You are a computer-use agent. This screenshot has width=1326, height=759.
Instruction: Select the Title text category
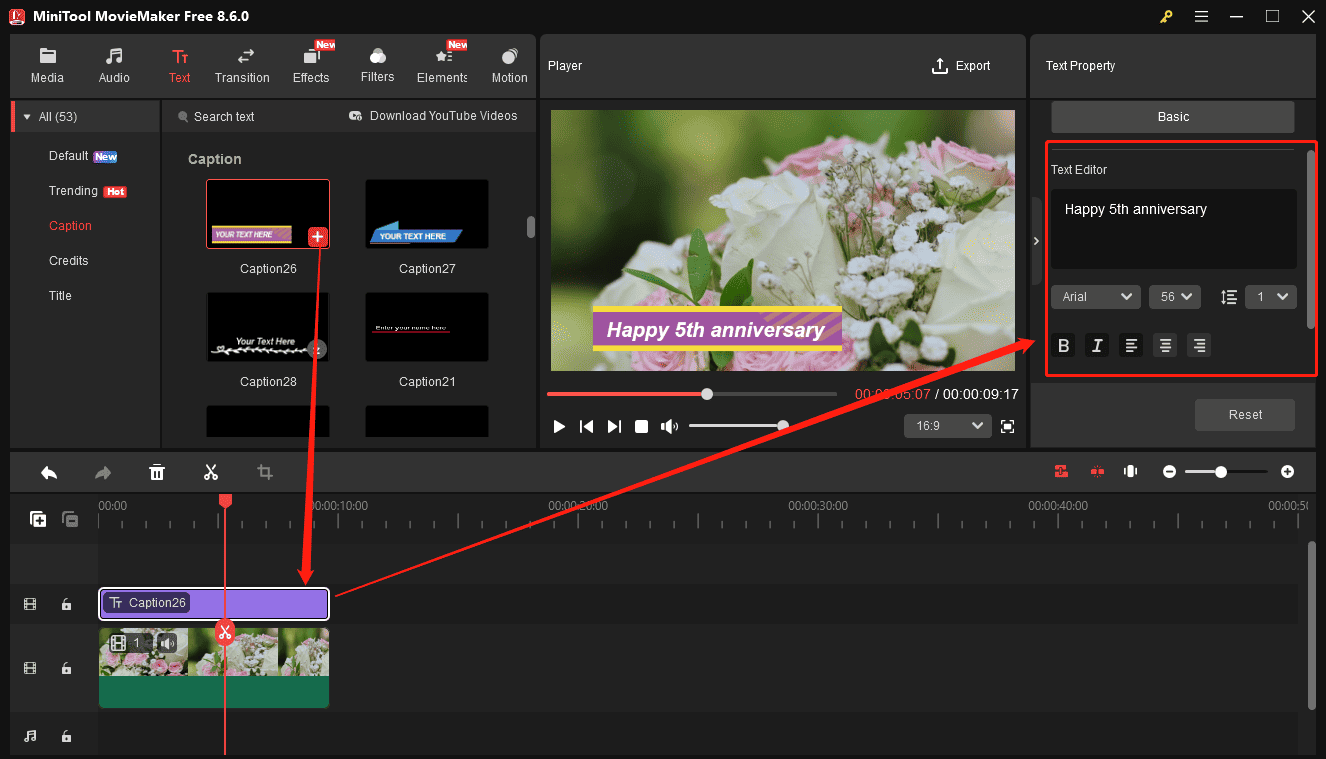coord(60,296)
